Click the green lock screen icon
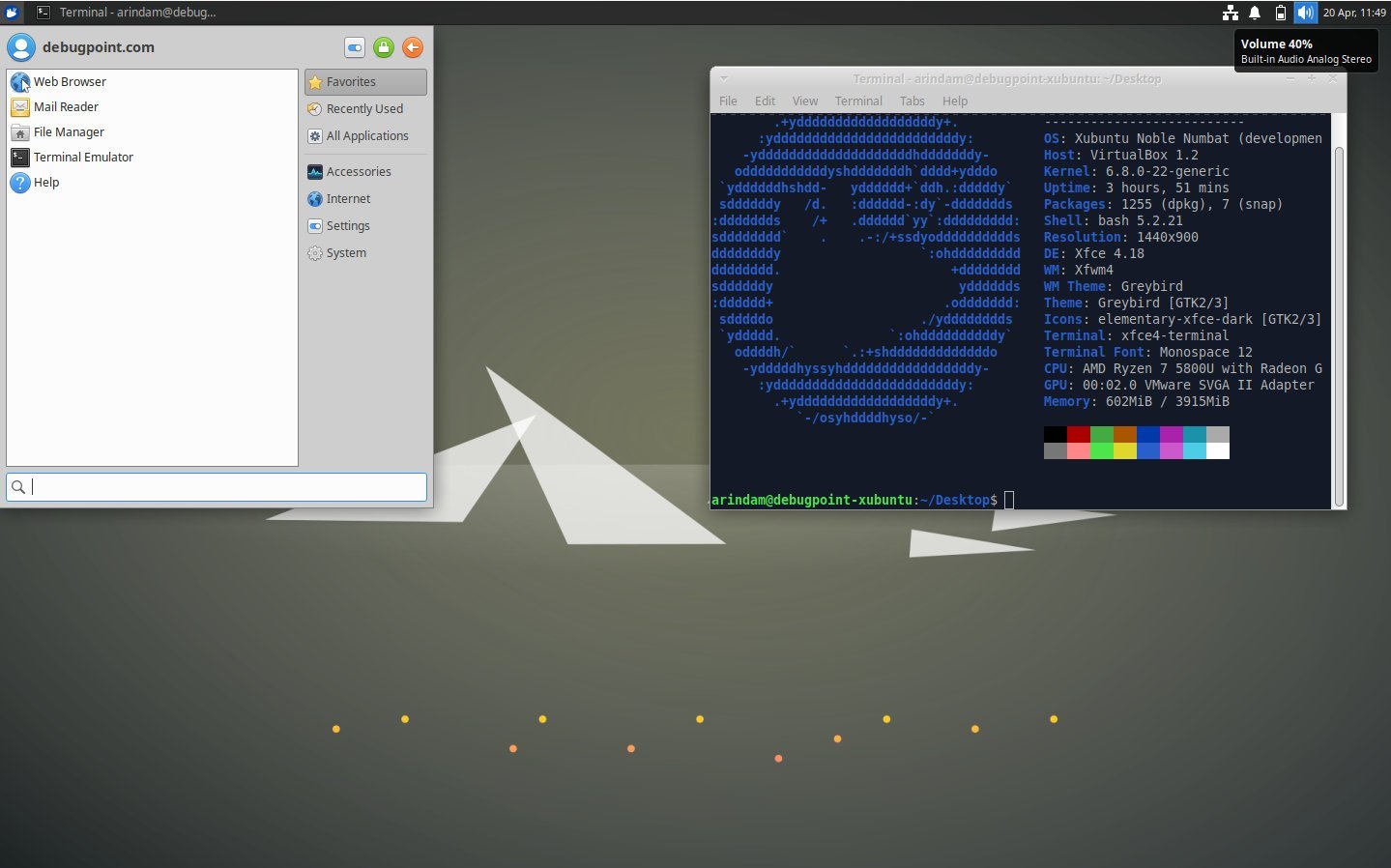The width and height of the screenshot is (1391, 868). [x=384, y=47]
